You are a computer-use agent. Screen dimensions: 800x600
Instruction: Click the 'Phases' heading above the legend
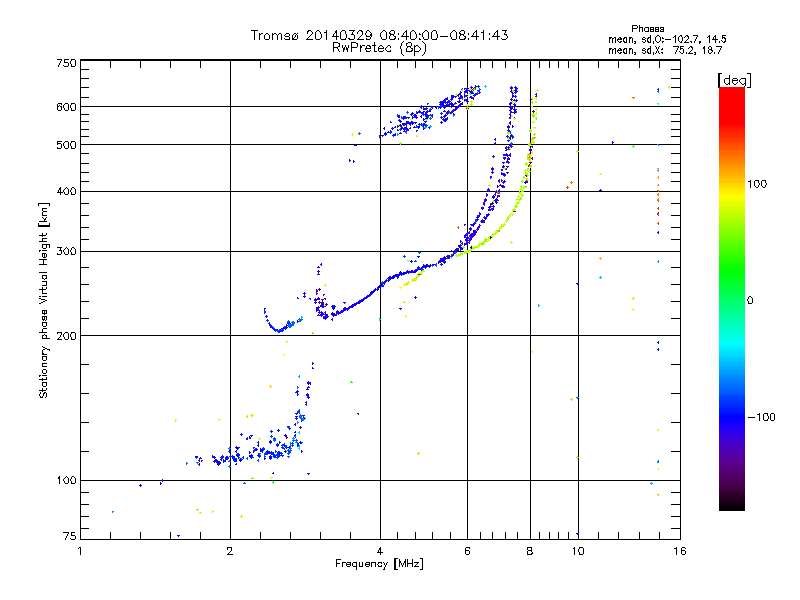point(647,29)
